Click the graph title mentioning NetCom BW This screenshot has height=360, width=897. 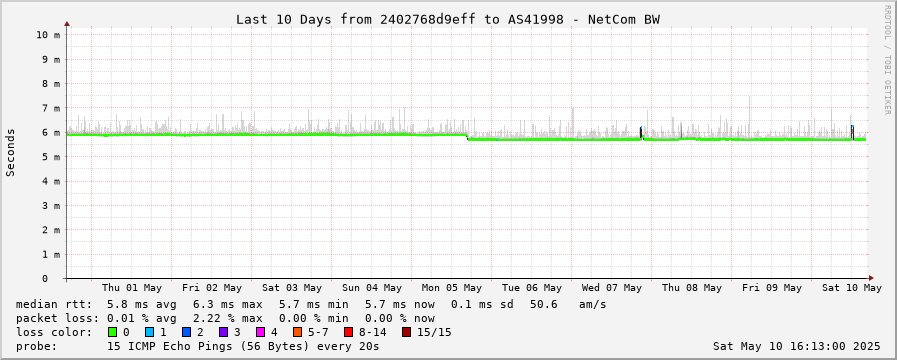click(448, 19)
